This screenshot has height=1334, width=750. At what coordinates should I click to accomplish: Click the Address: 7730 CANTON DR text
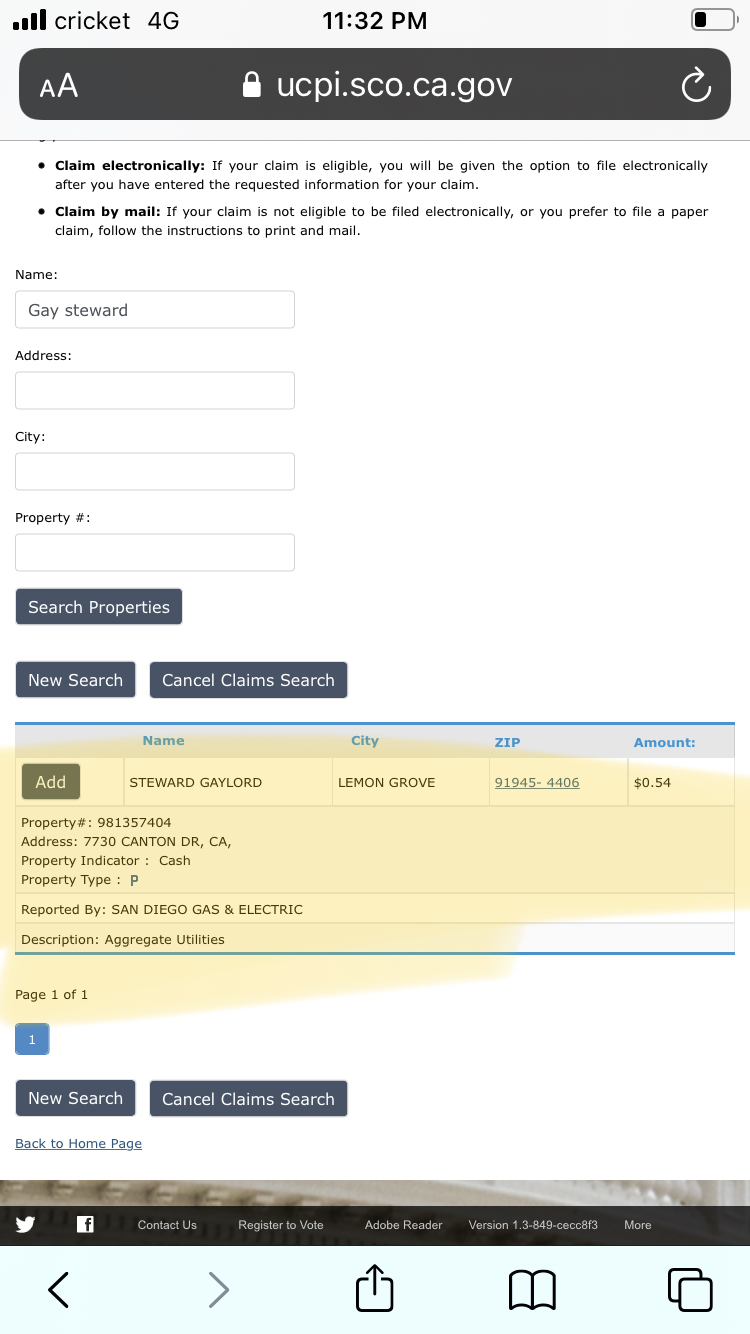click(126, 841)
